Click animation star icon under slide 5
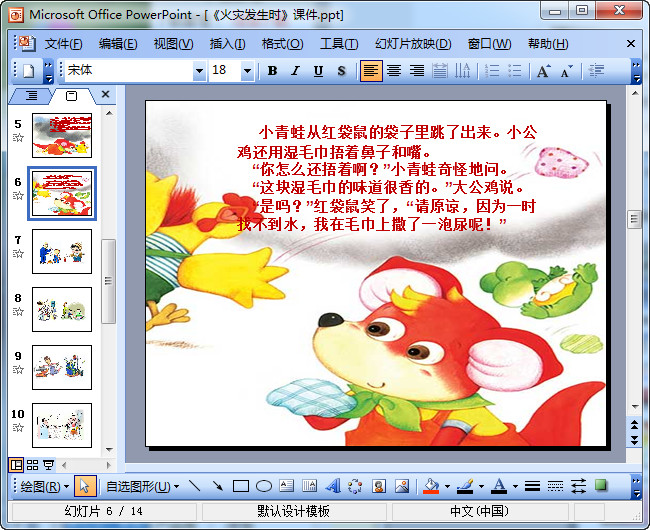The height and width of the screenshot is (530, 650). click(x=18, y=138)
